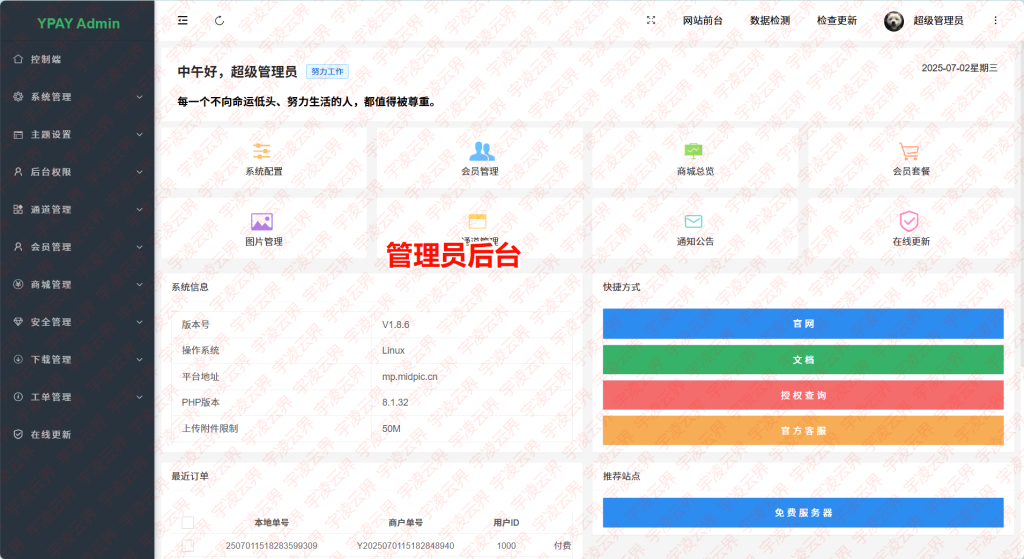Viewport: 1024px width, 559px height.
Task: Open the 超级管理员 user menu
Action: [x=938, y=20]
